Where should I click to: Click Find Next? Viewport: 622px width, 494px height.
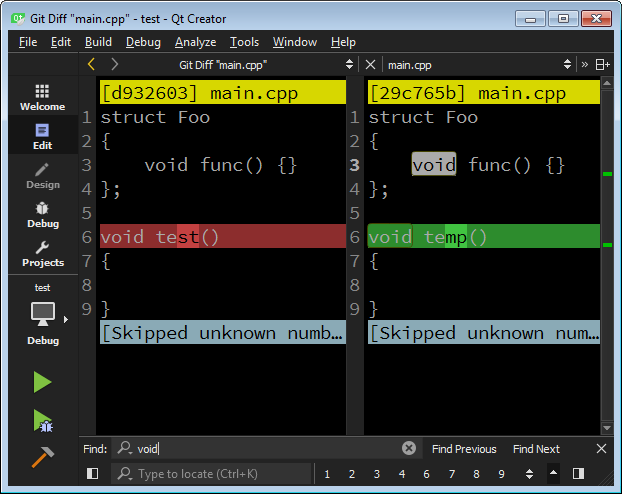pos(536,449)
